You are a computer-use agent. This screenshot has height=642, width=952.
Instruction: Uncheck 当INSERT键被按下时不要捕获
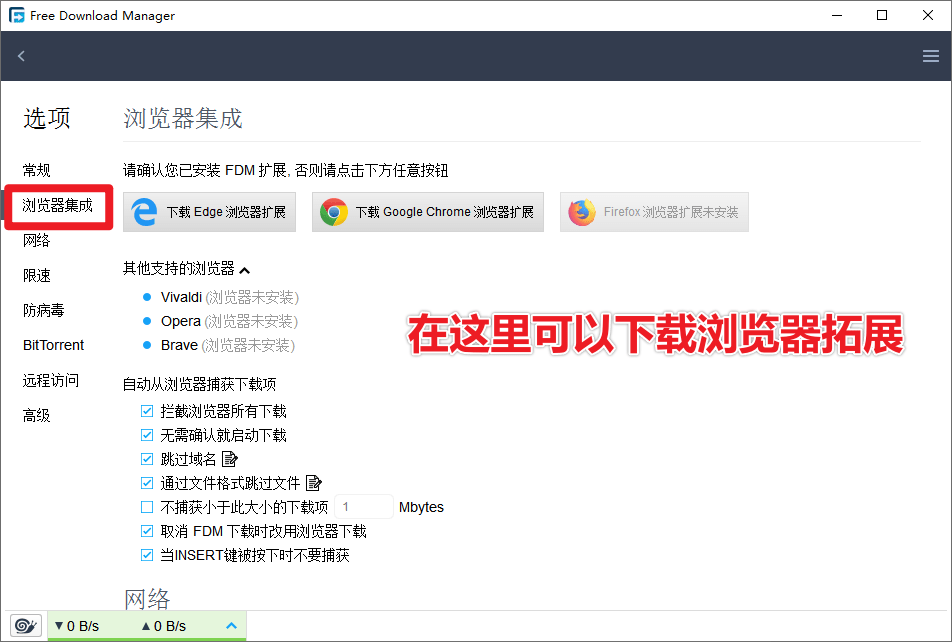point(146,555)
